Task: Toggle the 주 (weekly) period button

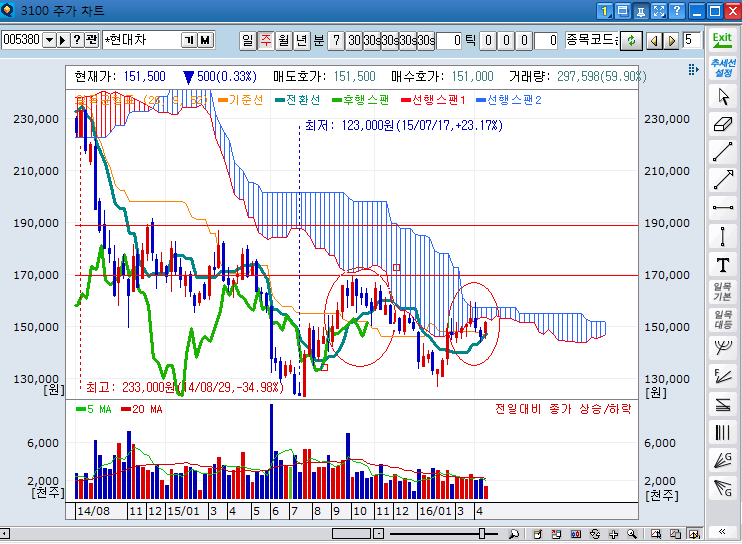Action: (x=266, y=40)
